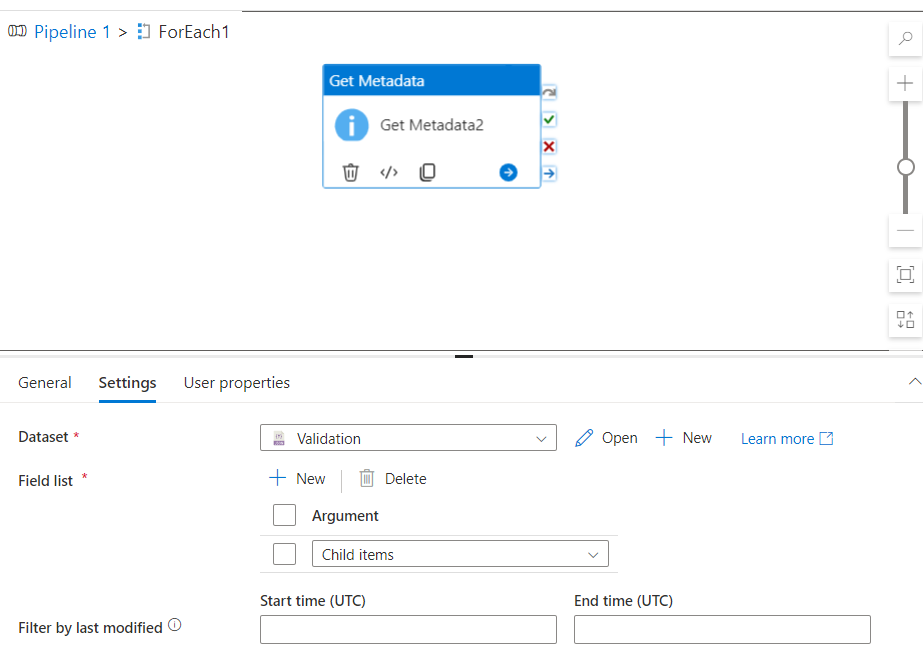
Task: Clone the Get Metadata2 activity
Action: [x=427, y=172]
